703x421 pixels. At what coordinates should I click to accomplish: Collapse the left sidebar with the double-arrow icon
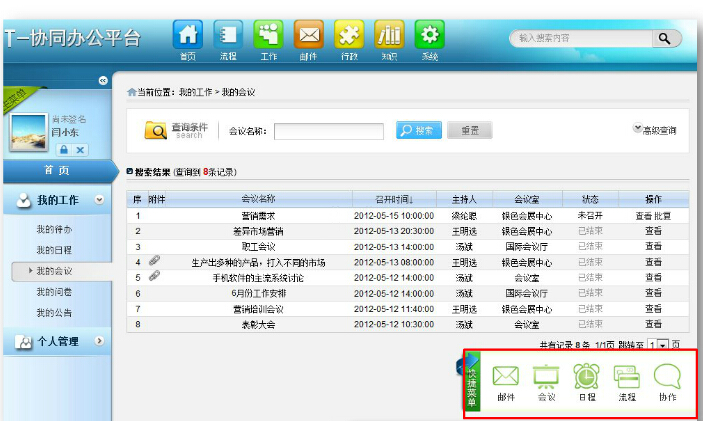(103, 80)
